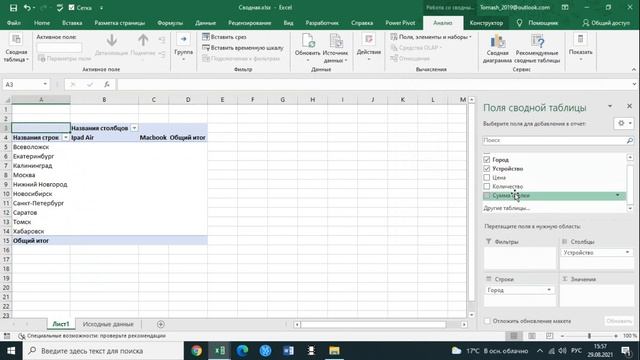The height and width of the screenshot is (360, 640).
Task: Click Вставить временную шкалу (Insert timeline)
Action: point(243,48)
